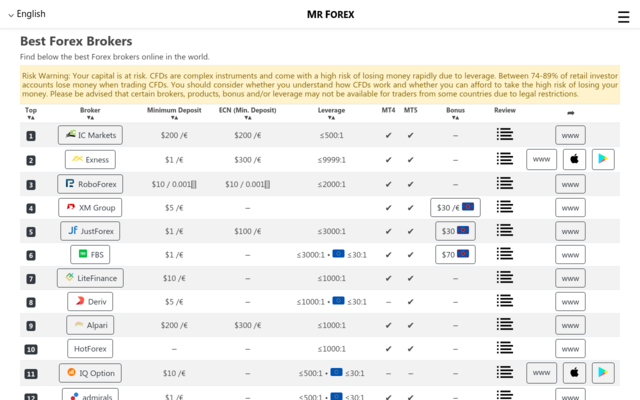The image size is (640, 400).
Task: Open review list icon for Alpari
Action: pos(505,324)
